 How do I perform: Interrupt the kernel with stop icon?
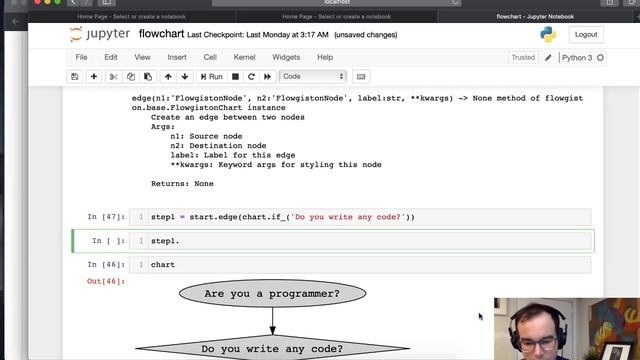pyautogui.click(x=236, y=77)
